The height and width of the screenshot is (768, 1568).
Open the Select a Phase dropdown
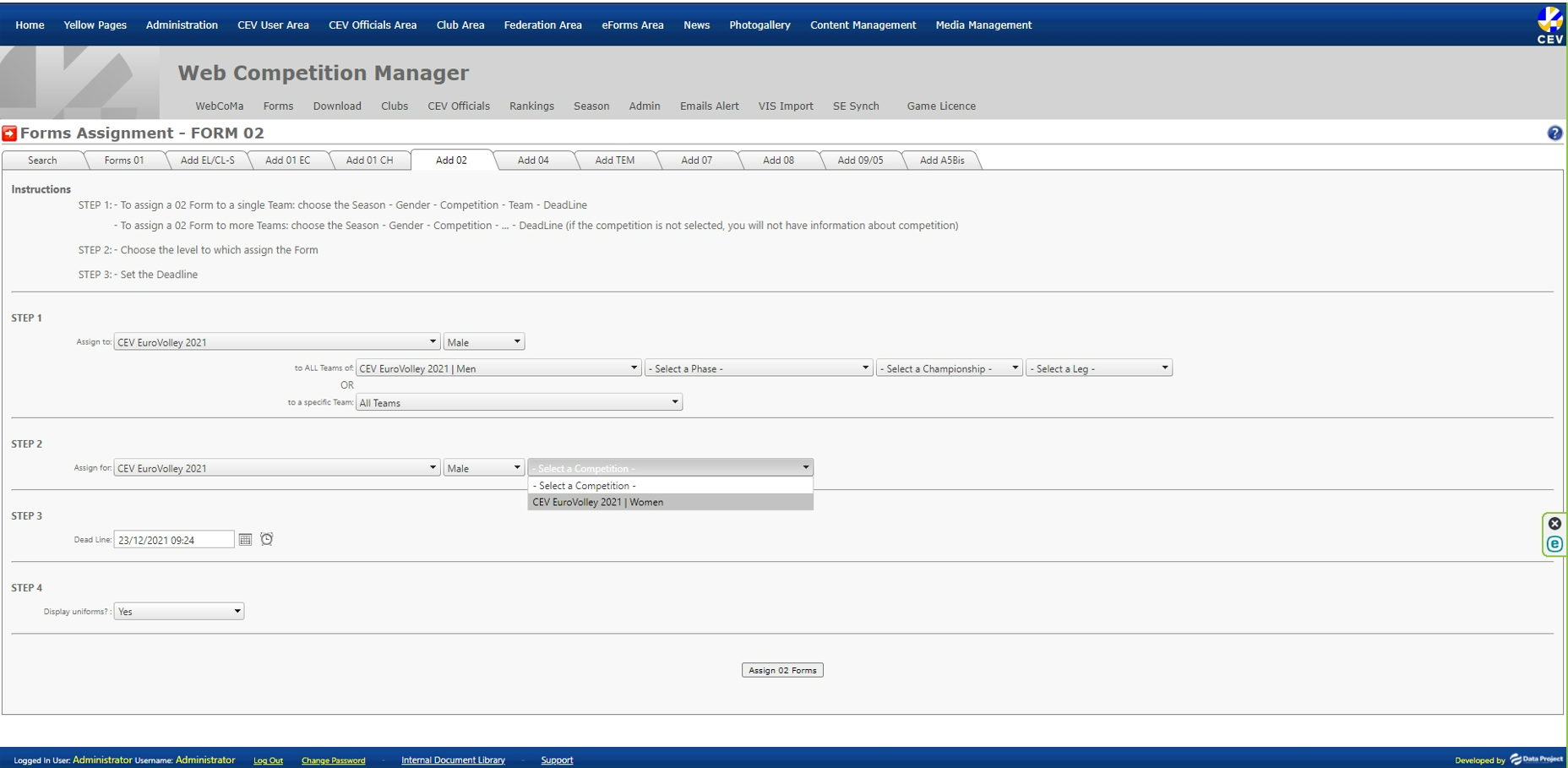tap(758, 368)
